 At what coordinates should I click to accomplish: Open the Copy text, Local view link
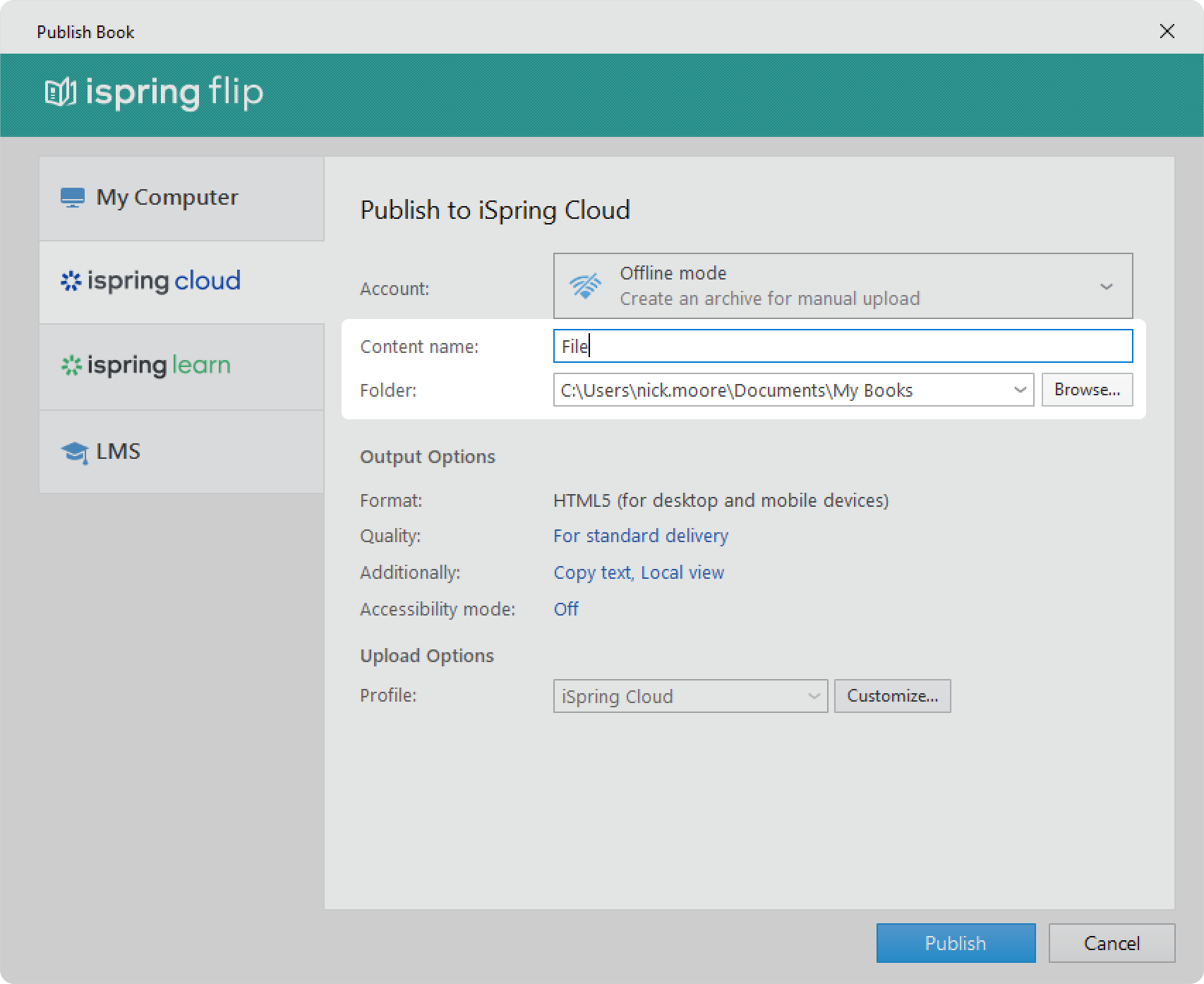(639, 572)
